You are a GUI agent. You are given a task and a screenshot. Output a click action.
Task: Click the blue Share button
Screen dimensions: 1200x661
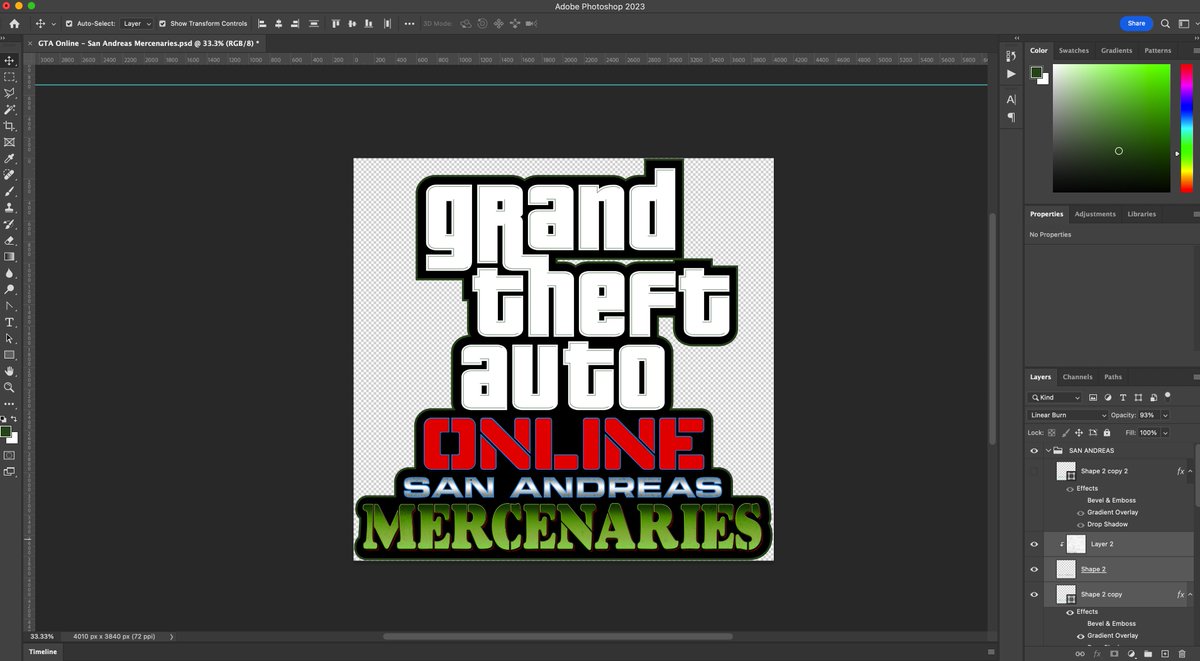pos(1138,23)
